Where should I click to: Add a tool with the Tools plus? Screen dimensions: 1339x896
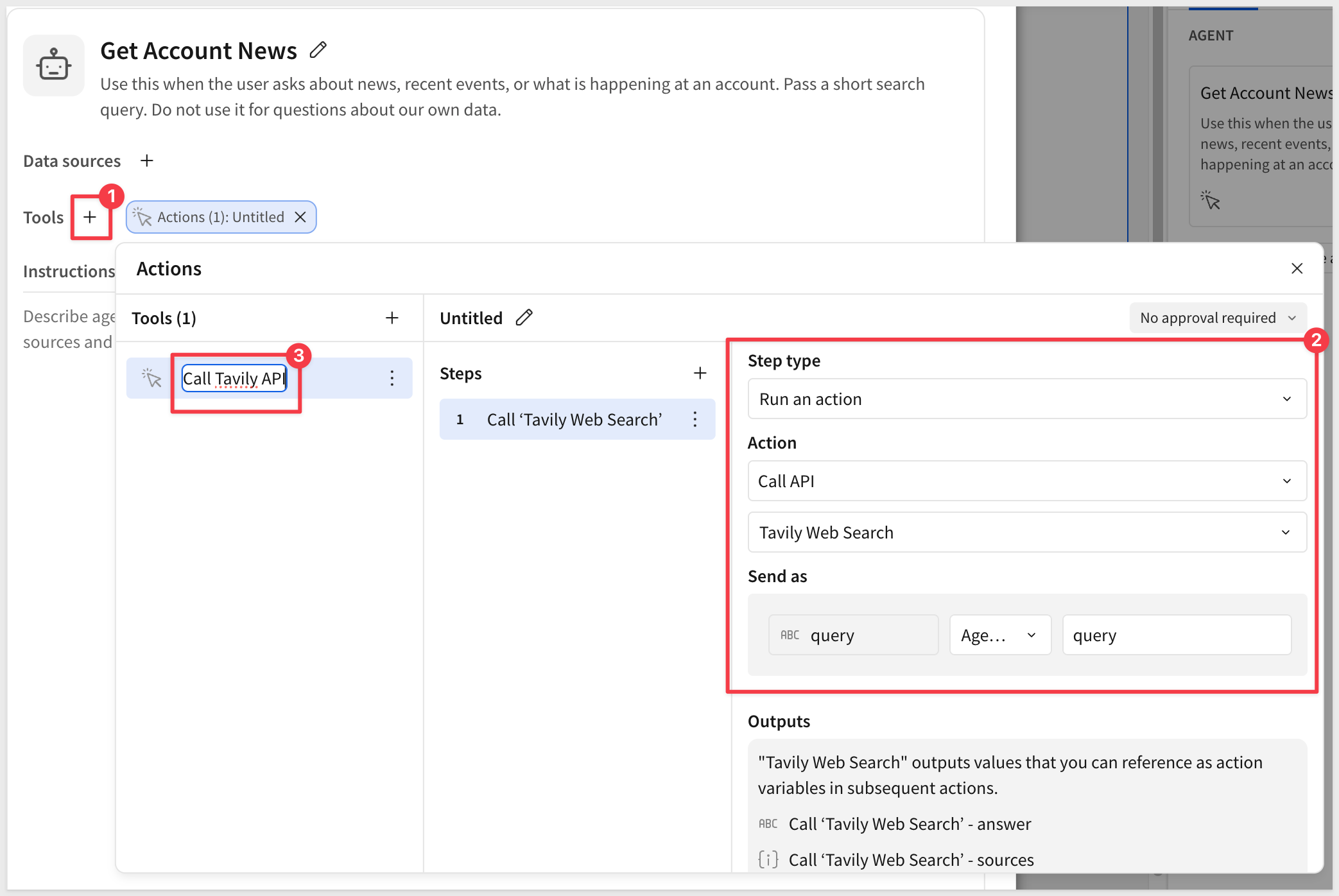[x=90, y=217]
